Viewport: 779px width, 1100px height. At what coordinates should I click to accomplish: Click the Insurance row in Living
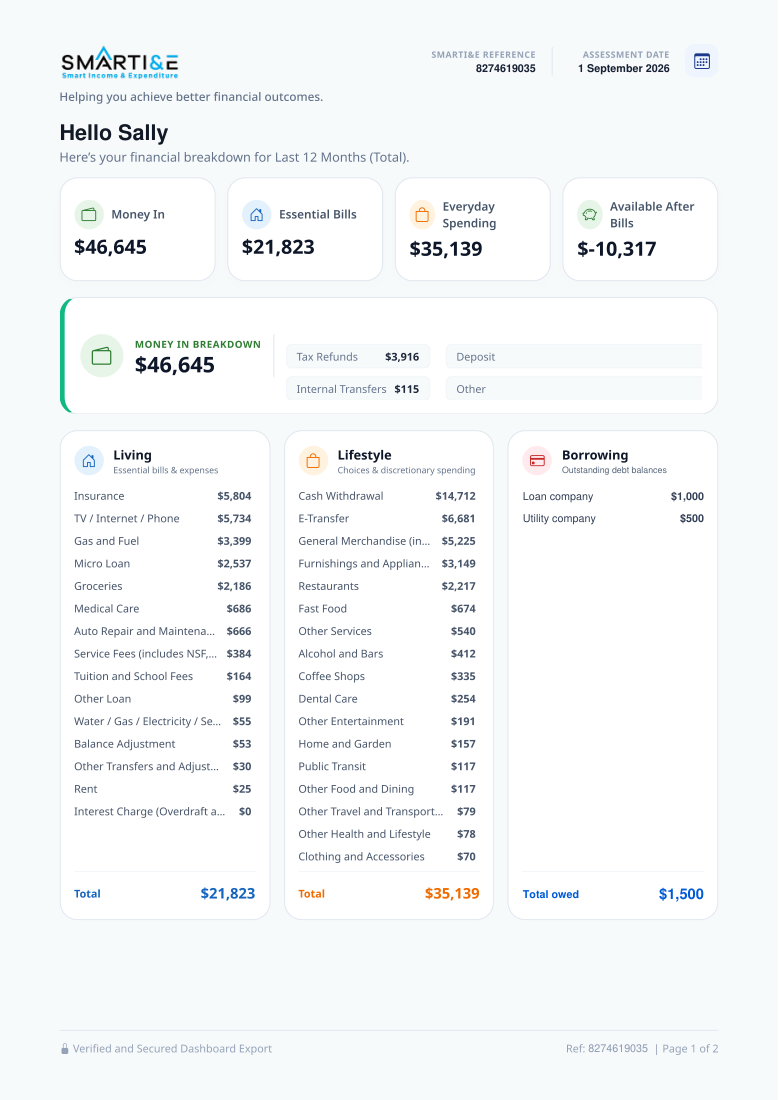coord(163,496)
